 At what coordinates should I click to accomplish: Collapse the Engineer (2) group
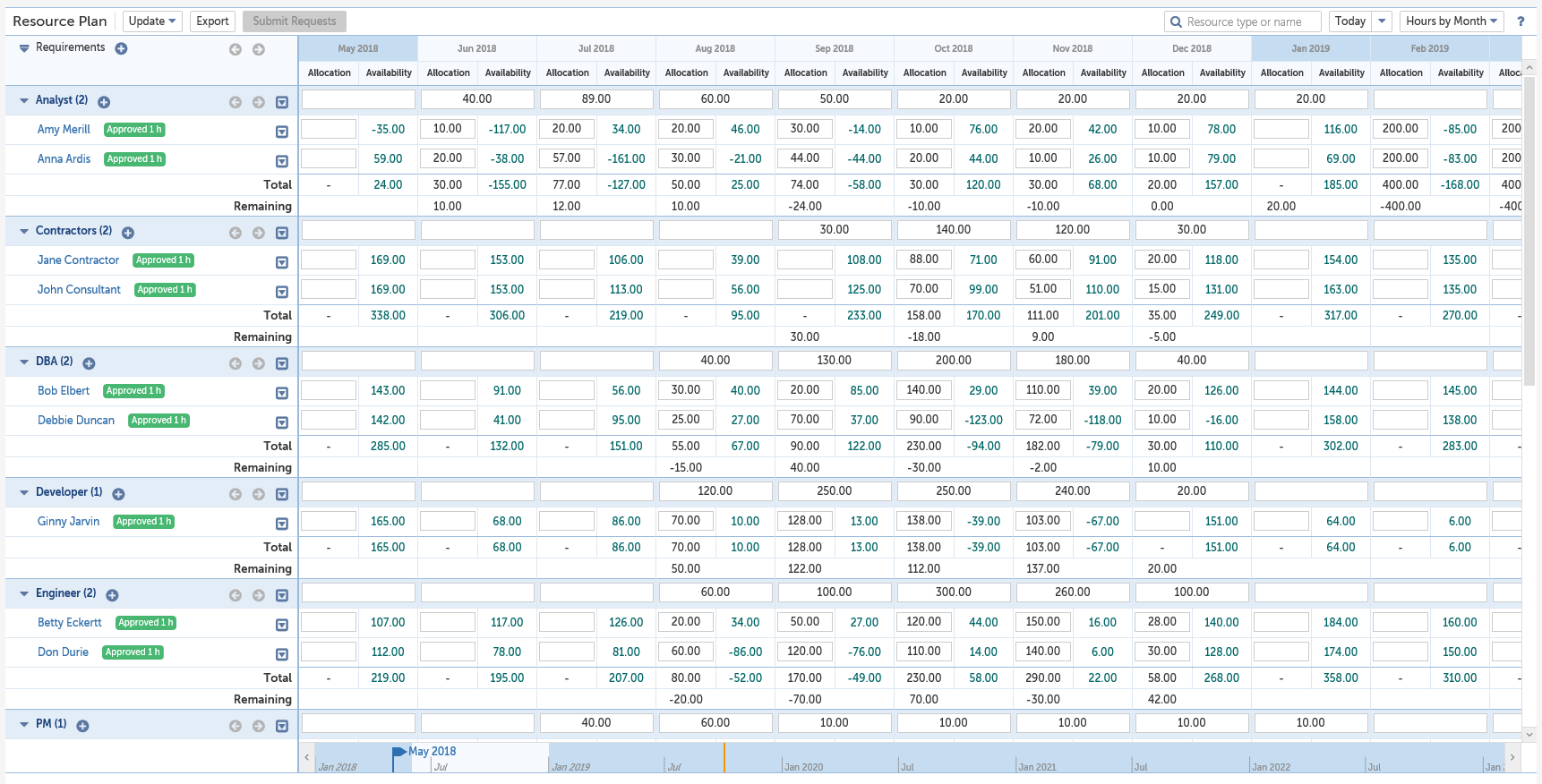point(24,593)
